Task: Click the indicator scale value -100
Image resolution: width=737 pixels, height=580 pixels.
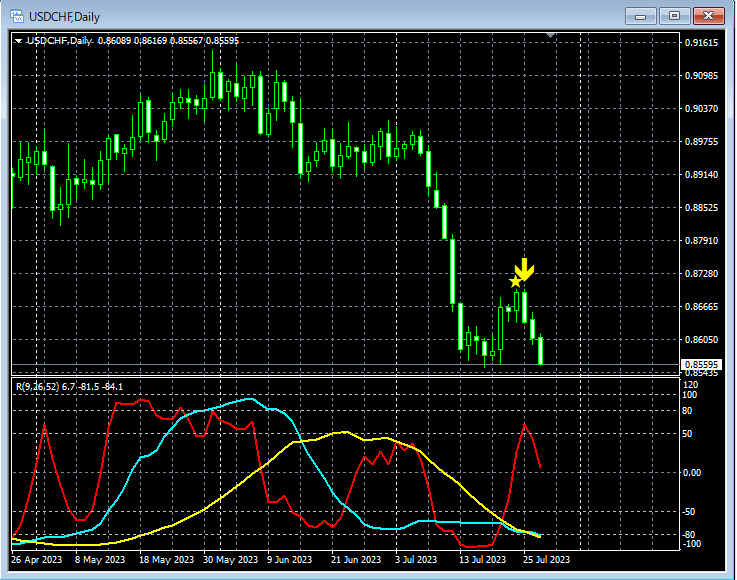Action: point(691,544)
